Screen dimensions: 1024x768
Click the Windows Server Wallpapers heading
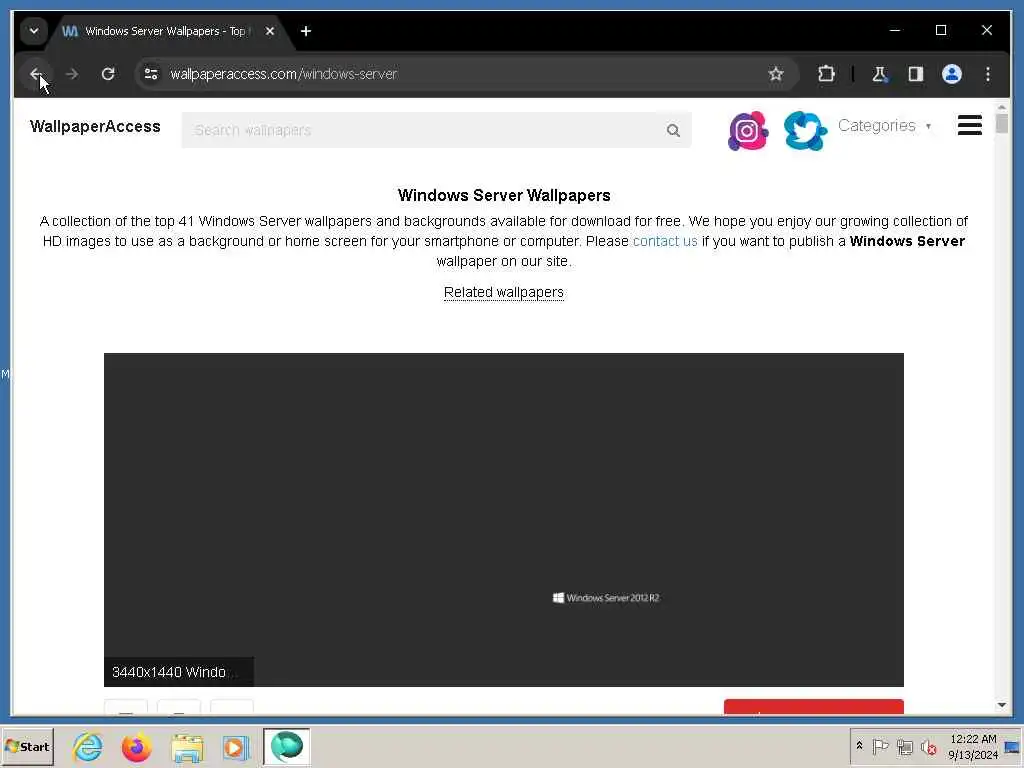click(x=504, y=195)
